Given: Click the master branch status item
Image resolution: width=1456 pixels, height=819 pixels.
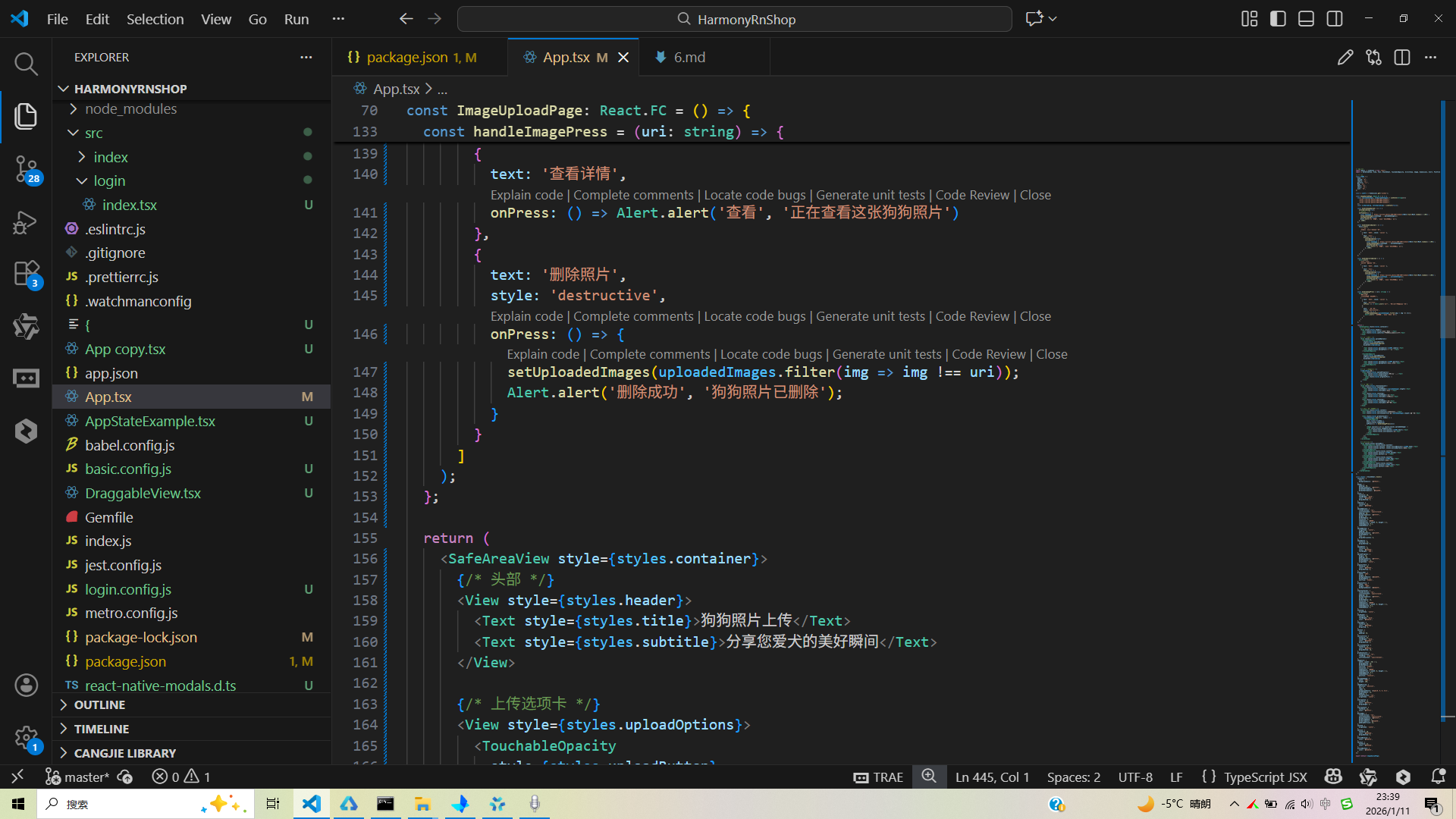Looking at the screenshot, I should click(x=77, y=777).
